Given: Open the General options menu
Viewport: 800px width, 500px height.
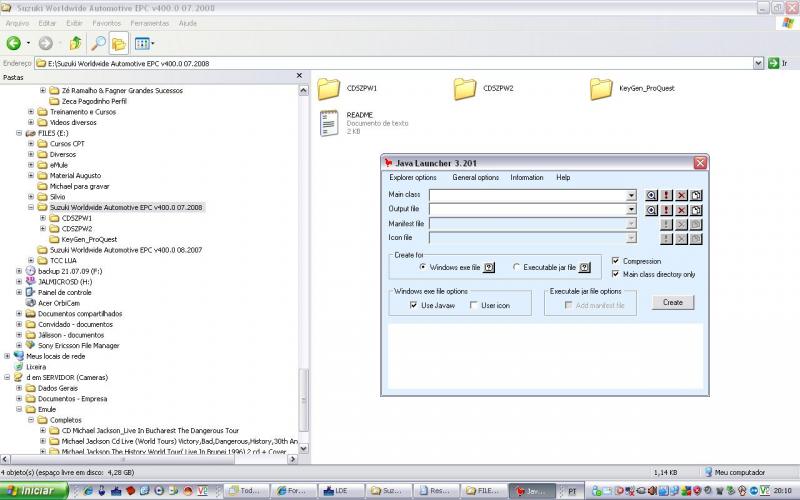Looking at the screenshot, I should pos(476,178).
